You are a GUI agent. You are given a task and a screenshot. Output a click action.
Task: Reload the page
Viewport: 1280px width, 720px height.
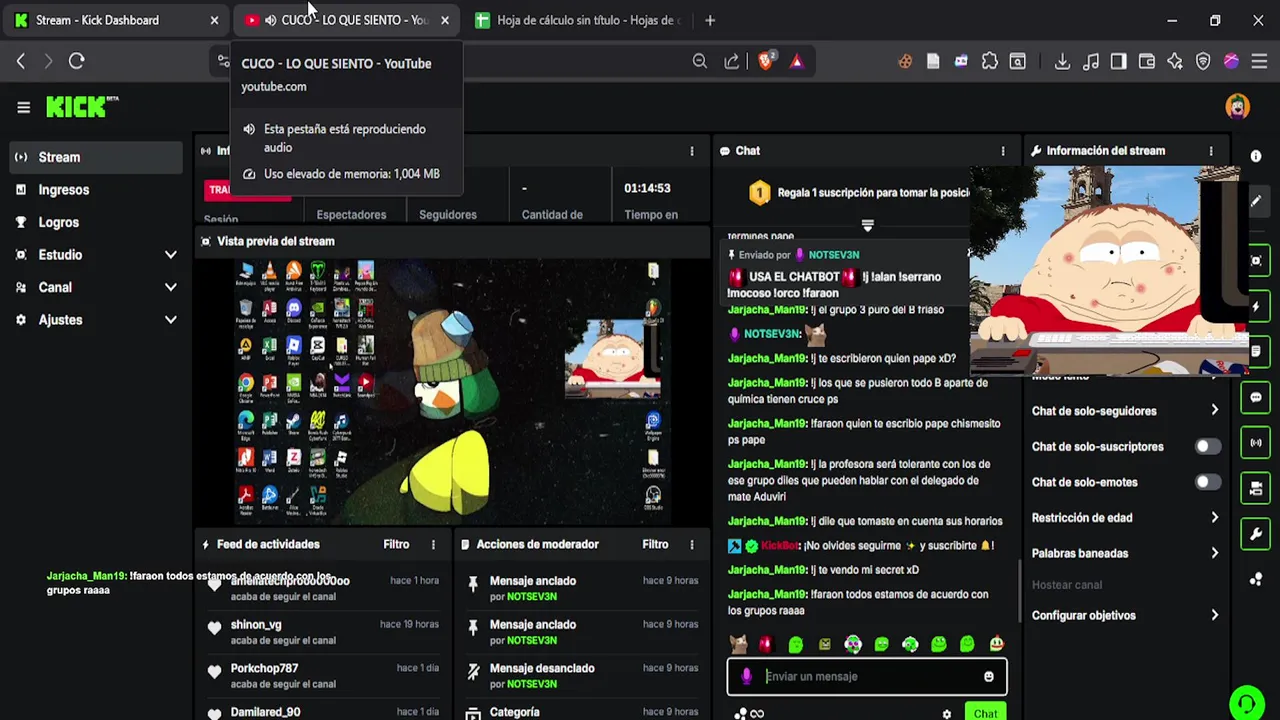pos(76,61)
